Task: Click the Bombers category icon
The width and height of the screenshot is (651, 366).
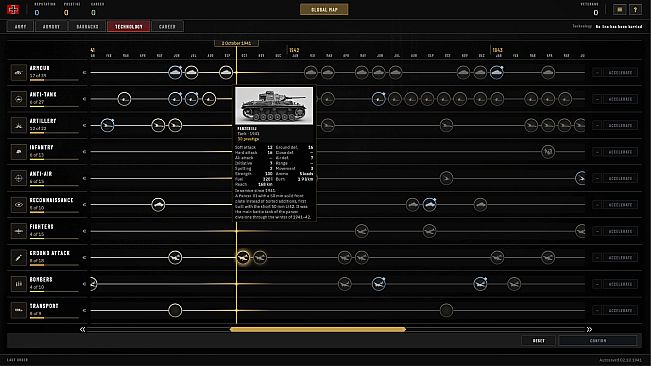Action: (18, 284)
